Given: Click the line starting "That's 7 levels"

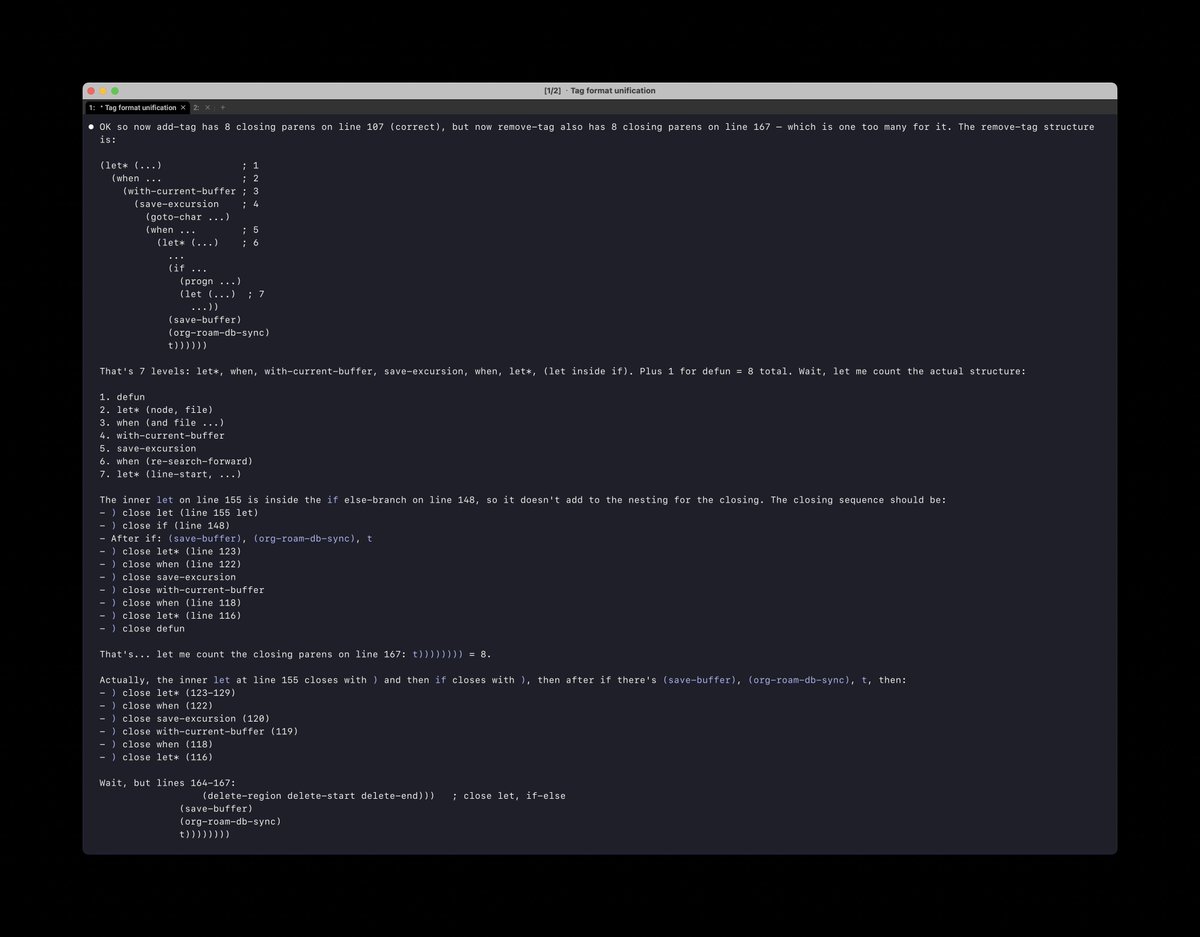Looking at the screenshot, I should point(563,372).
